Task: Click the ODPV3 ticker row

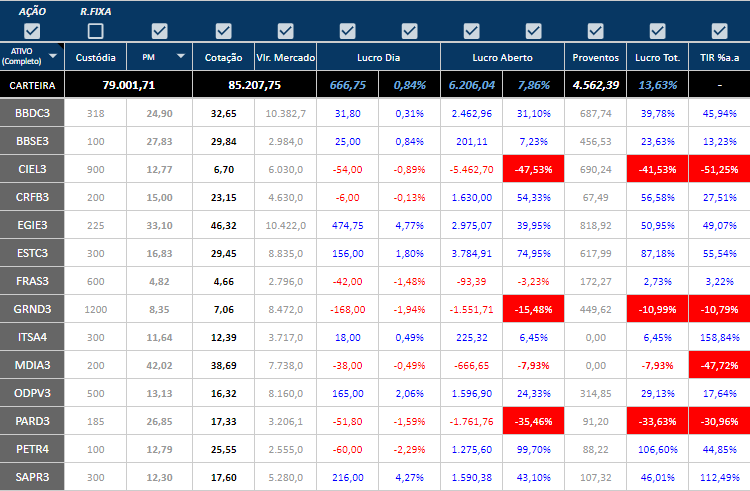Action: [x=32, y=393]
